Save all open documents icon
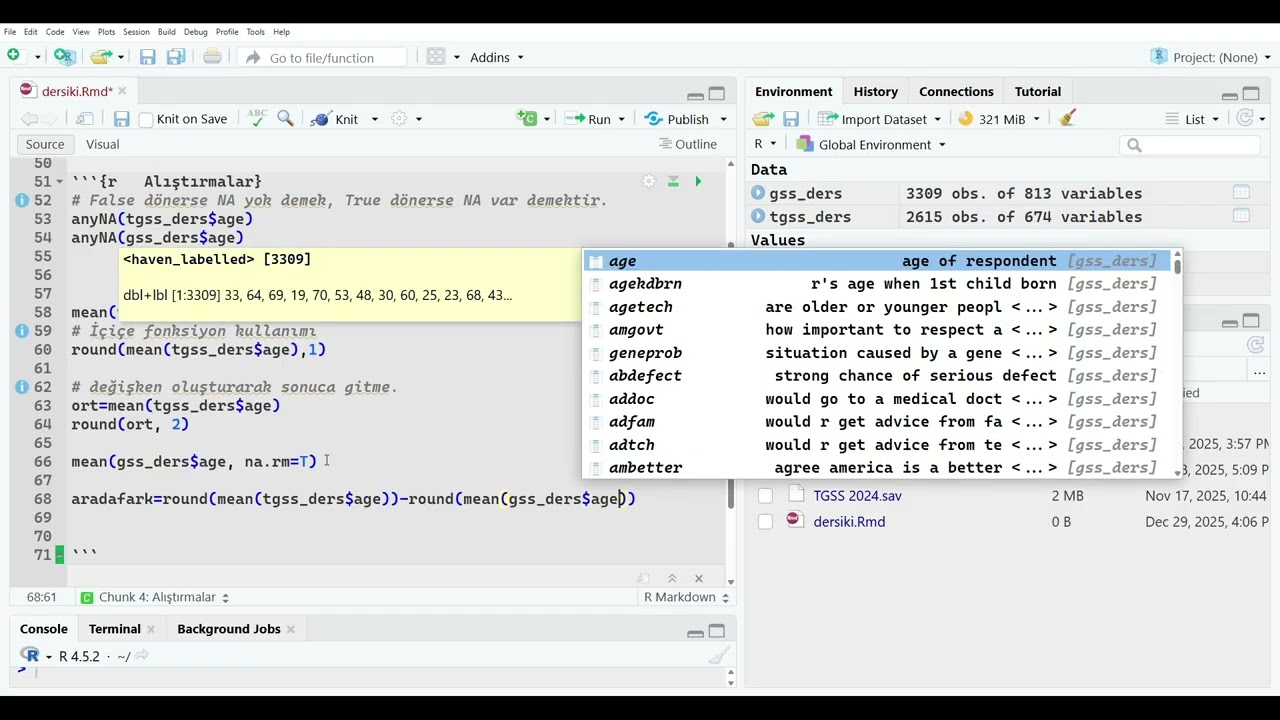Screen dimensions: 1280x720 (176, 57)
